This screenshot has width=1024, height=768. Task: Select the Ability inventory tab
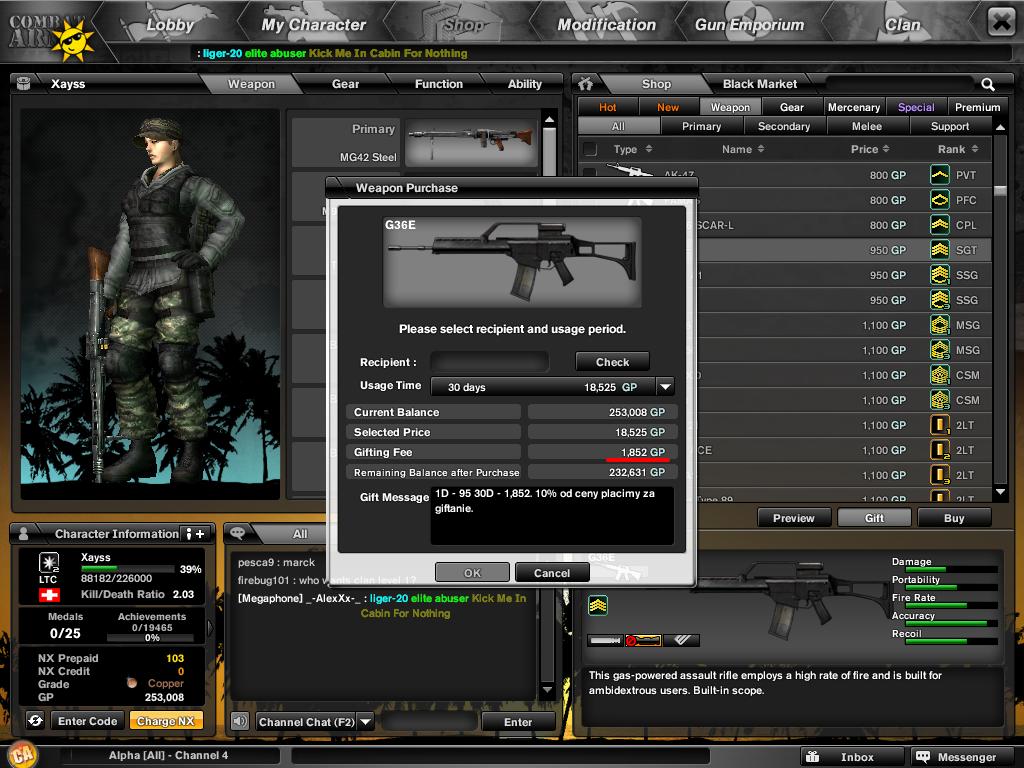[x=525, y=84]
